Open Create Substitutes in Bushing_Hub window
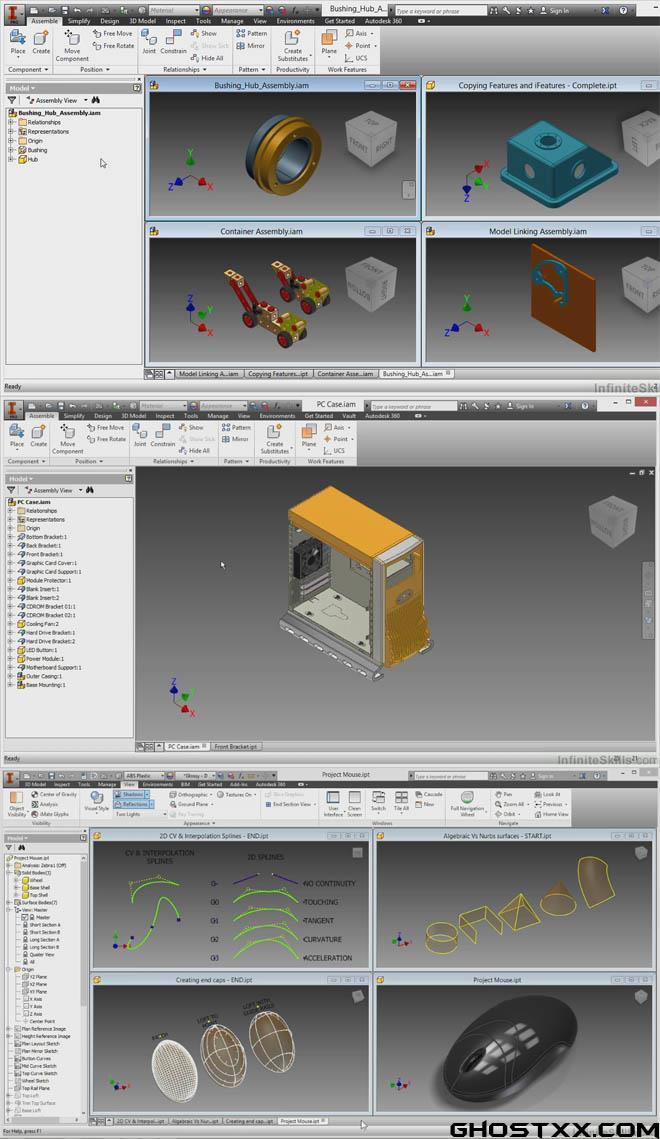 point(293,46)
